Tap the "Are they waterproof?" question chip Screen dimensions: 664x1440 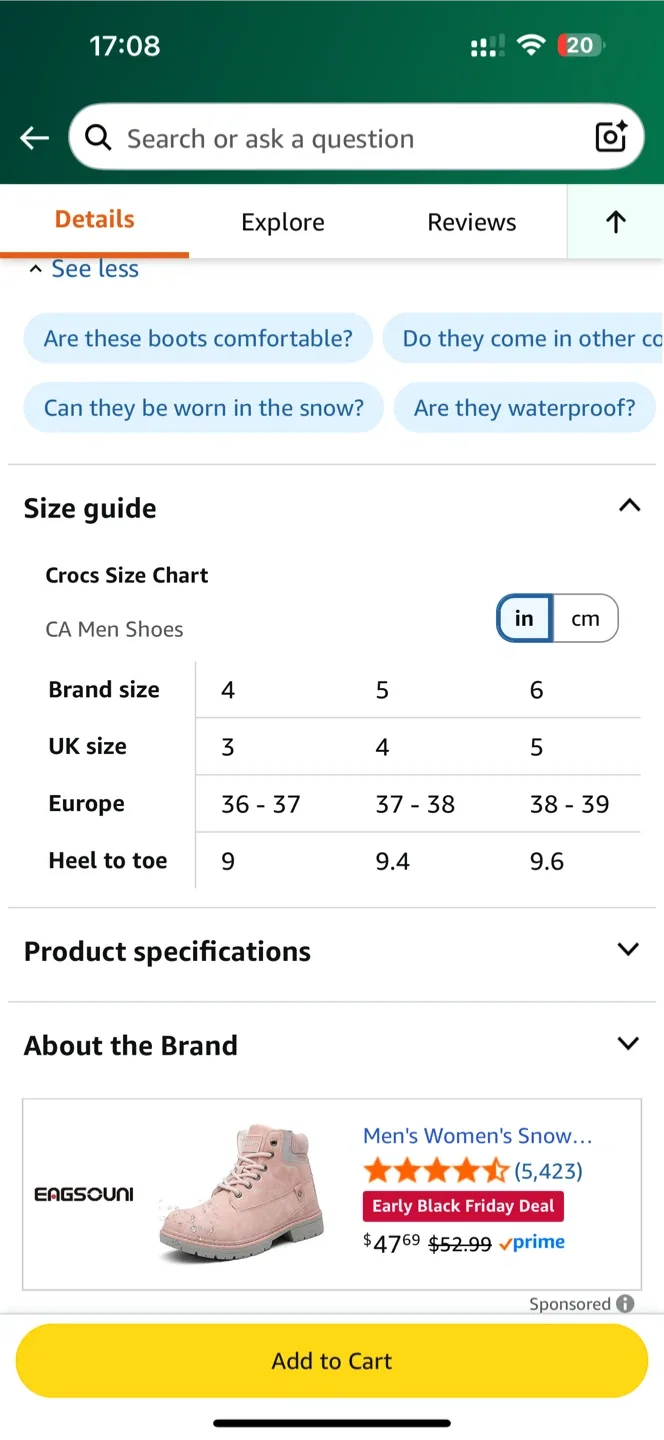point(524,407)
